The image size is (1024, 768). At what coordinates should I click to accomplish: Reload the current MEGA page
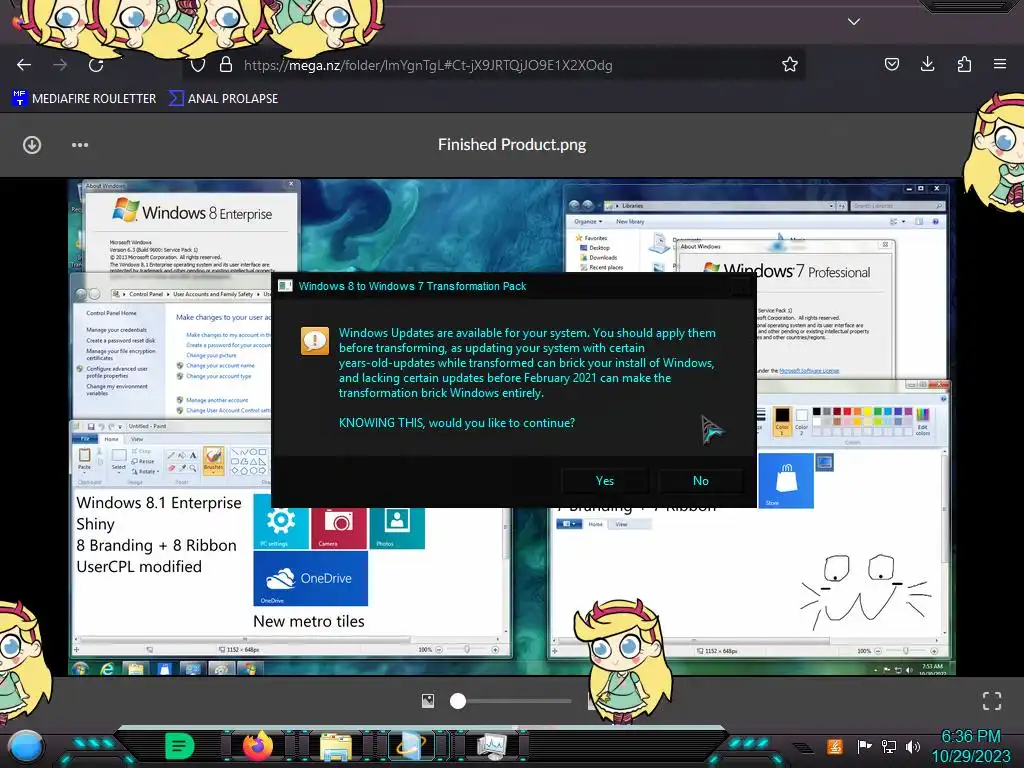pos(96,65)
